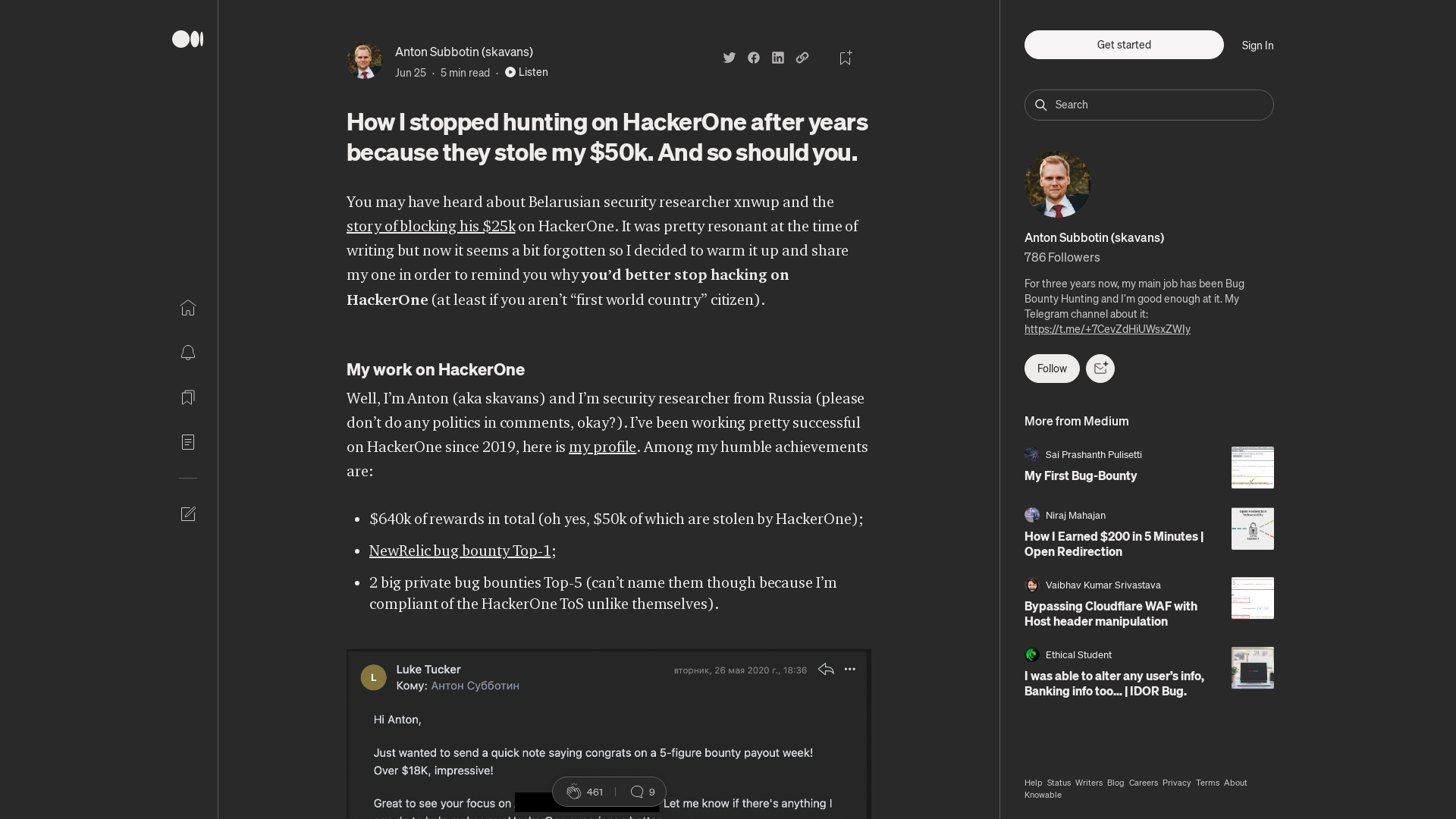Play the article with the Listen button
The width and height of the screenshot is (1456, 819).
click(526, 72)
